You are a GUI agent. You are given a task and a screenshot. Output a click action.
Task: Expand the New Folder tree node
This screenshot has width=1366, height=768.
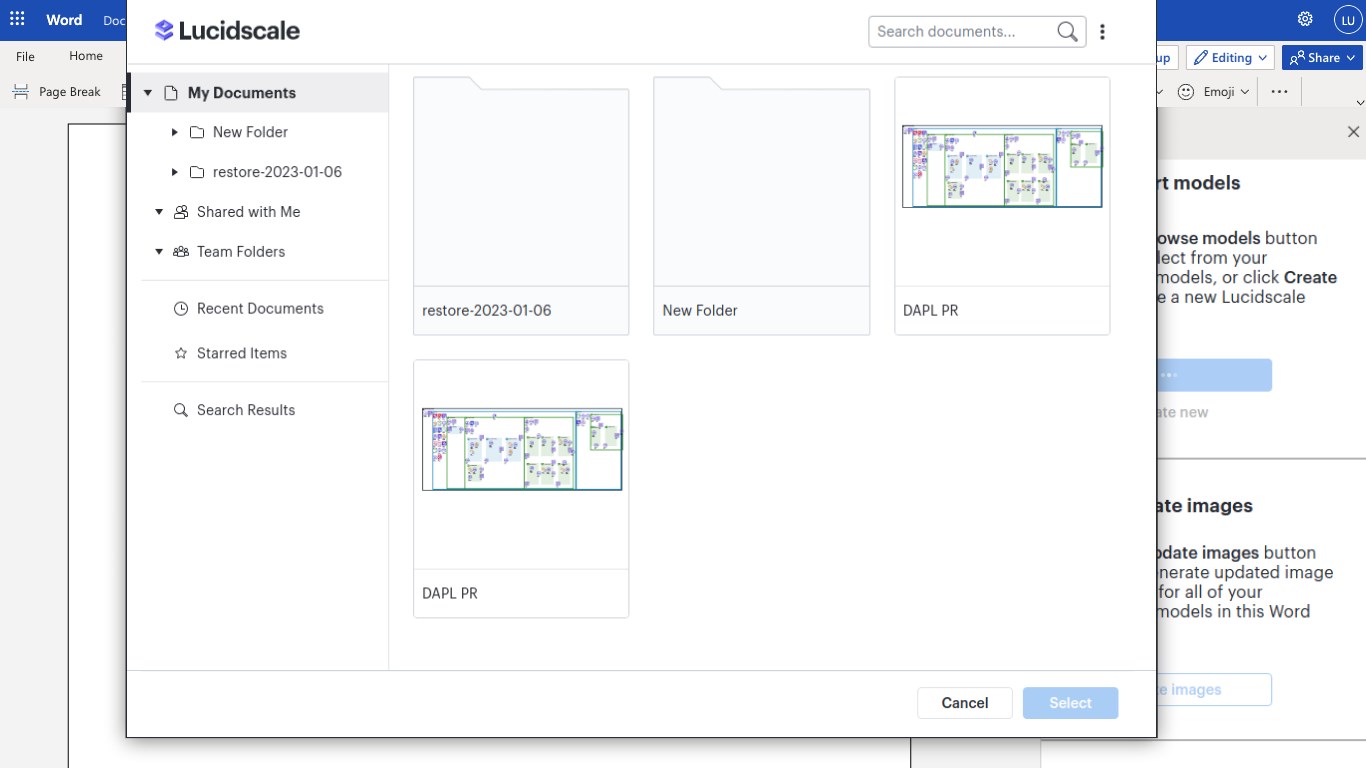point(175,132)
